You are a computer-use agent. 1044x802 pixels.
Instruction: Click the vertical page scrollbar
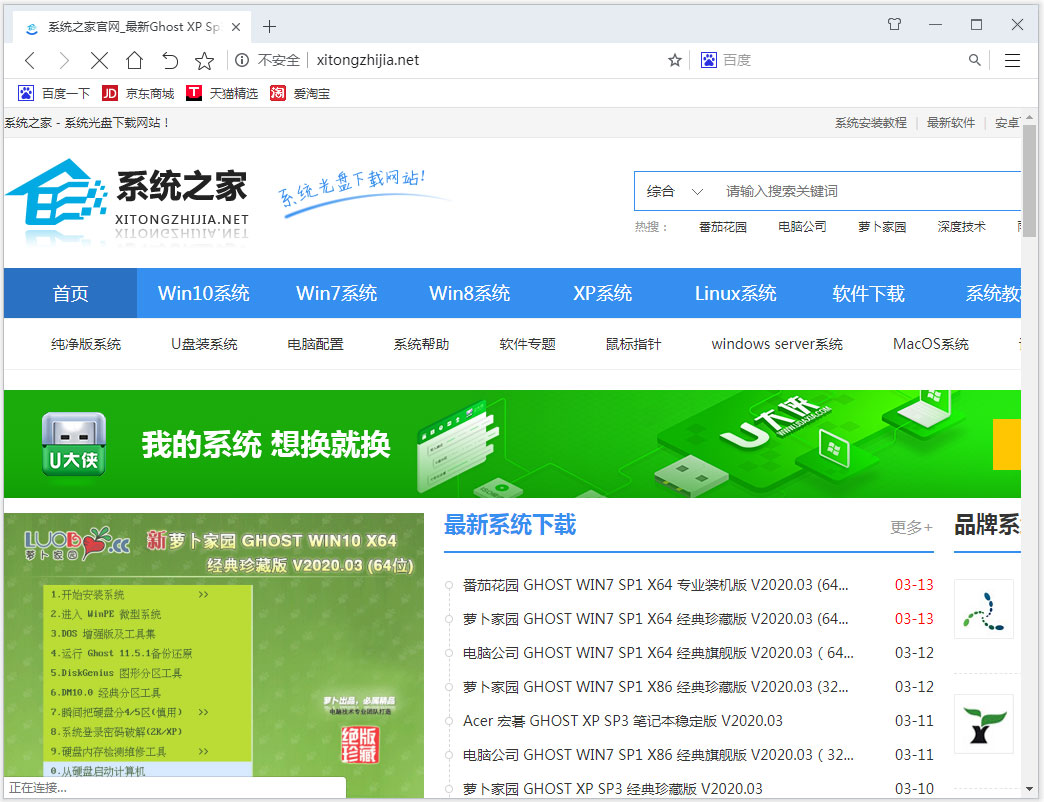(x=1030, y=450)
